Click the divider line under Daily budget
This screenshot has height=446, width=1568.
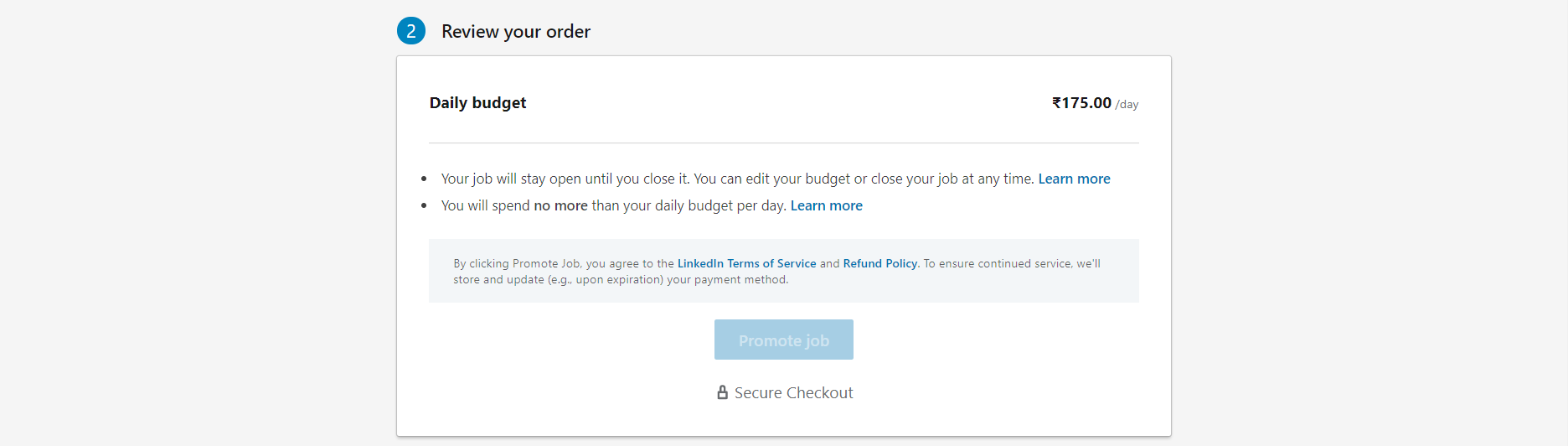point(783,143)
